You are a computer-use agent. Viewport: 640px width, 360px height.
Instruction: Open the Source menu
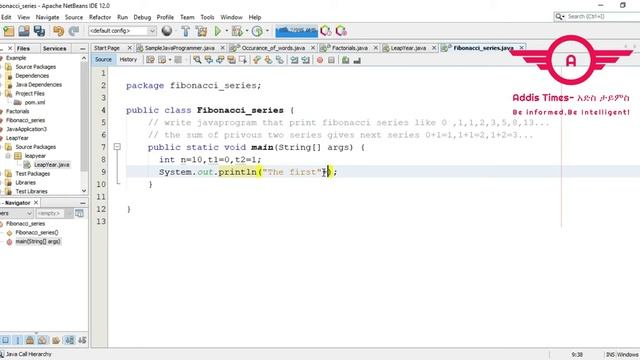click(74, 17)
